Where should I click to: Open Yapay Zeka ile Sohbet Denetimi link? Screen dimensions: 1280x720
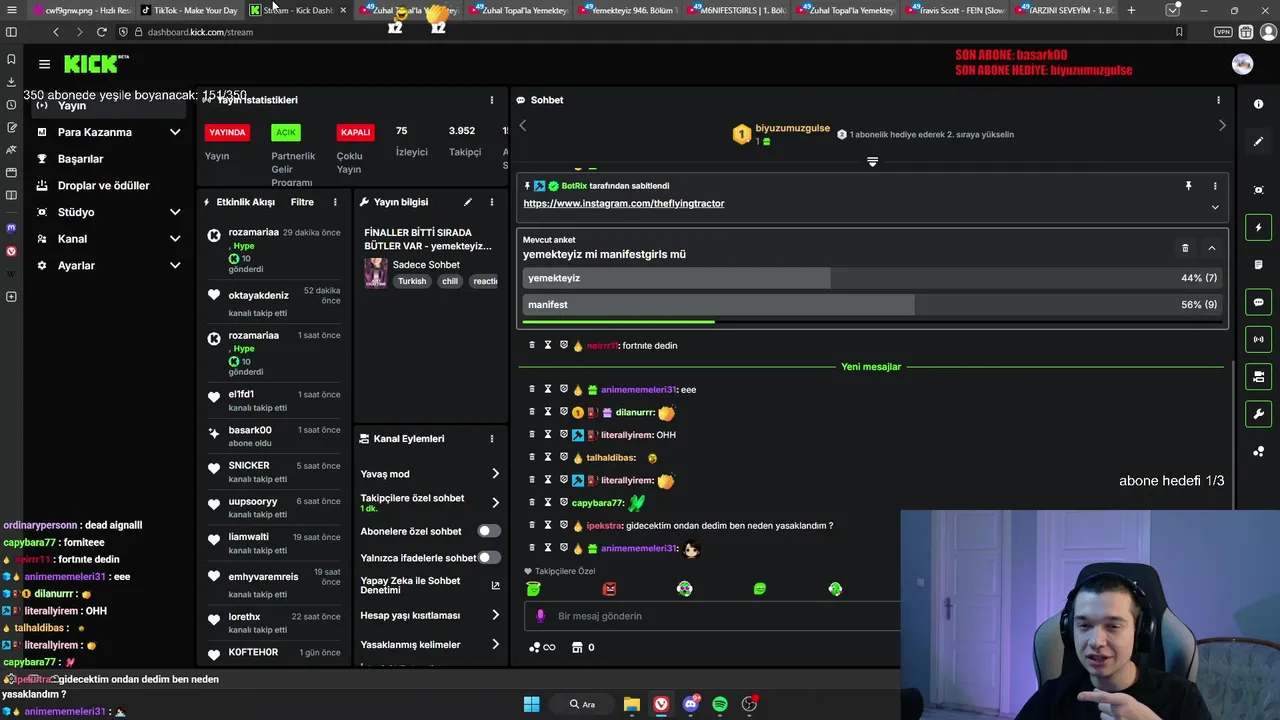430,586
